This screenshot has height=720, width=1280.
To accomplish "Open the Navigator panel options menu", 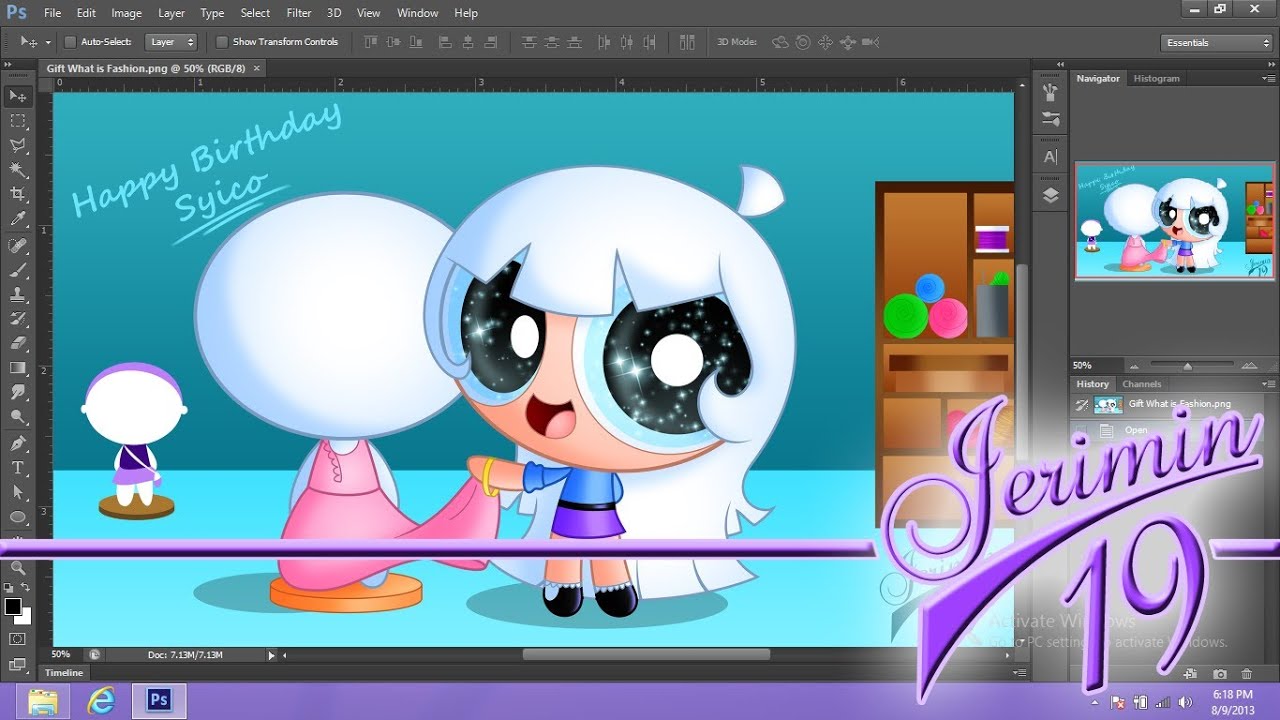I will 1269,78.
